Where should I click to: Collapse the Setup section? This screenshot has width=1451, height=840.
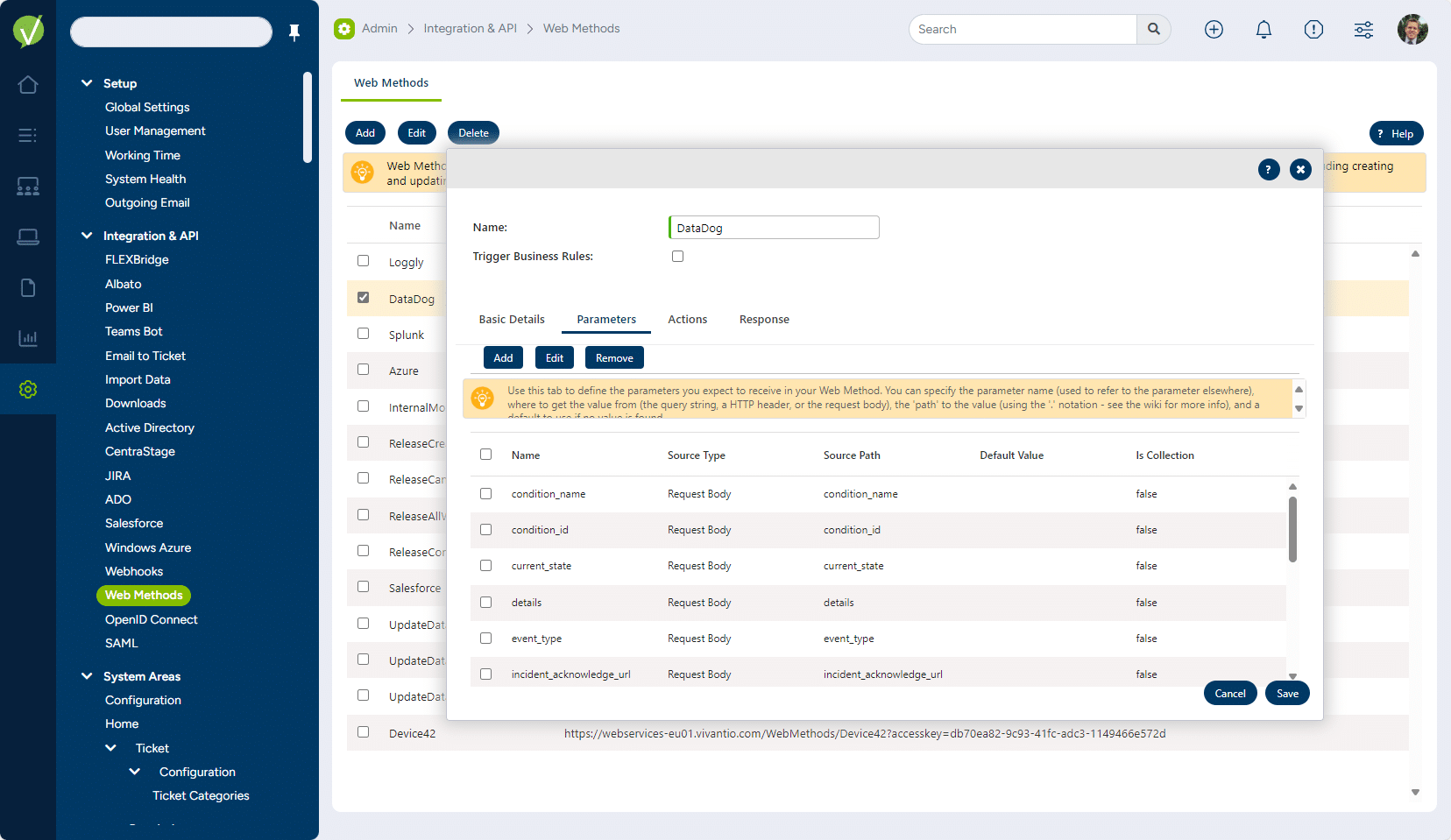coord(87,83)
